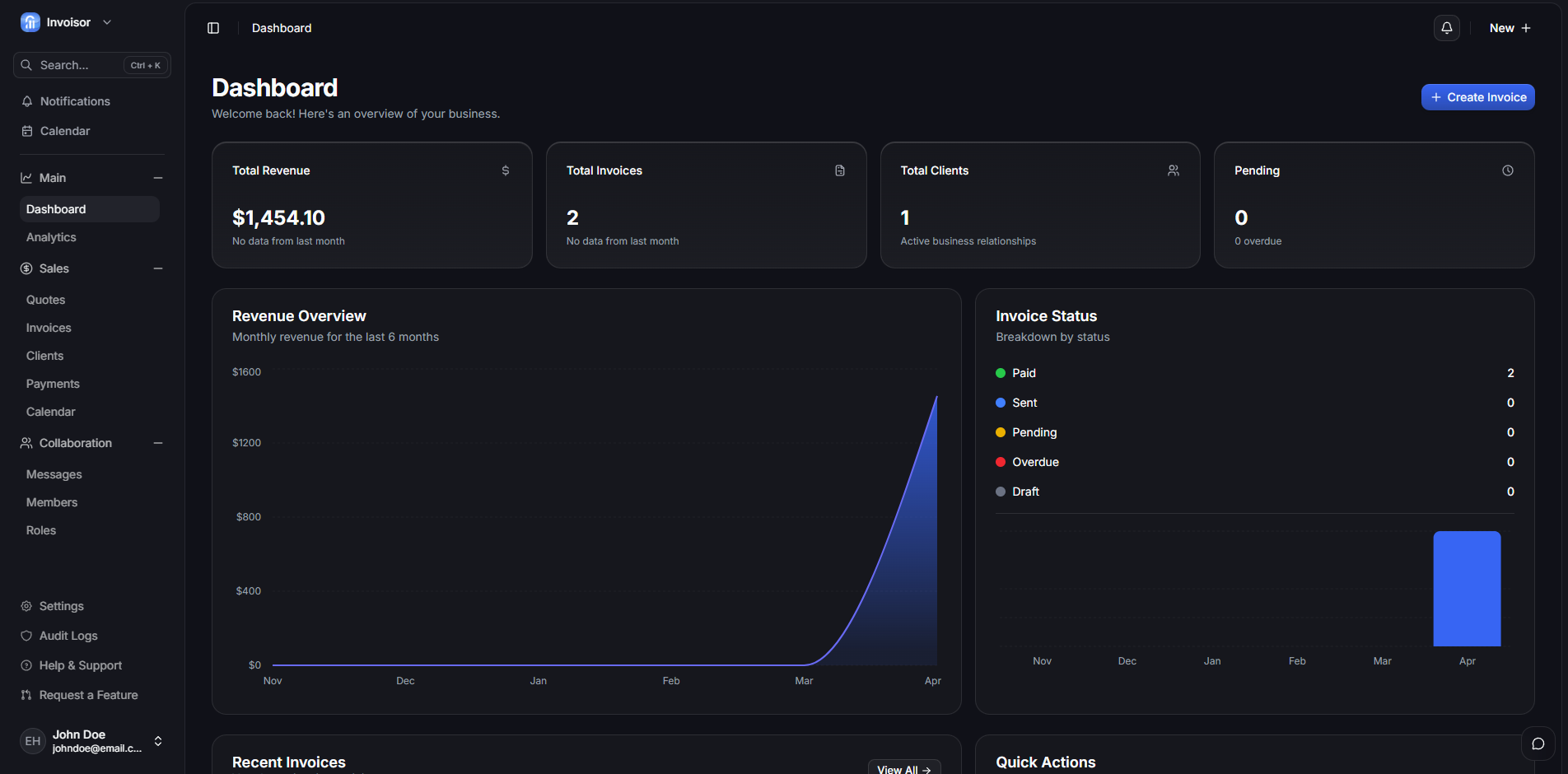Viewport: 1568px width, 774px height.
Task: Collapse the Main section
Action: (158, 178)
